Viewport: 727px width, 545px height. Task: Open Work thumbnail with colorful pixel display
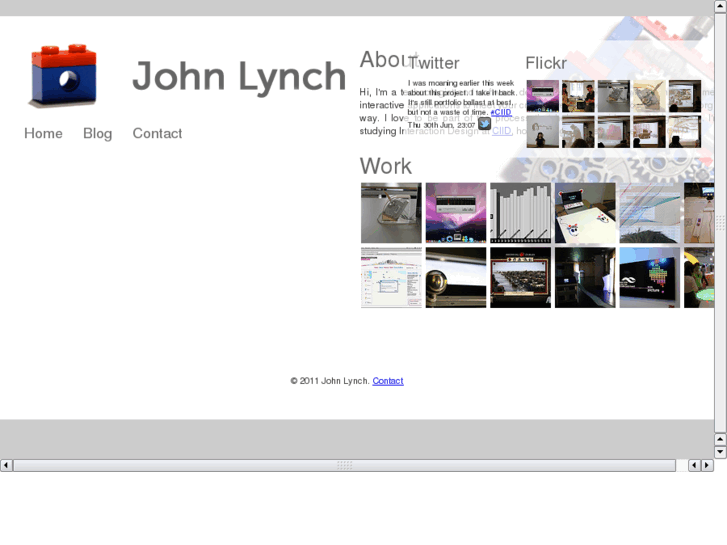[650, 277]
